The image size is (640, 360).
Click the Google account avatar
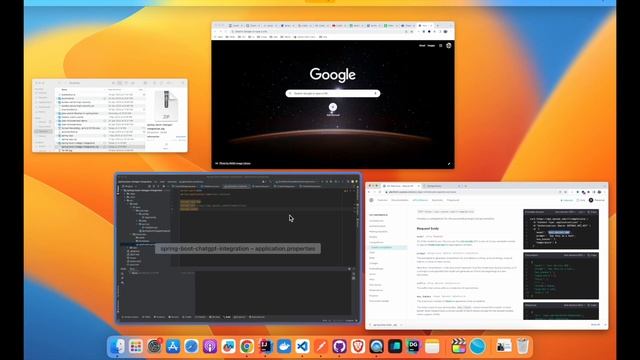tap(449, 46)
